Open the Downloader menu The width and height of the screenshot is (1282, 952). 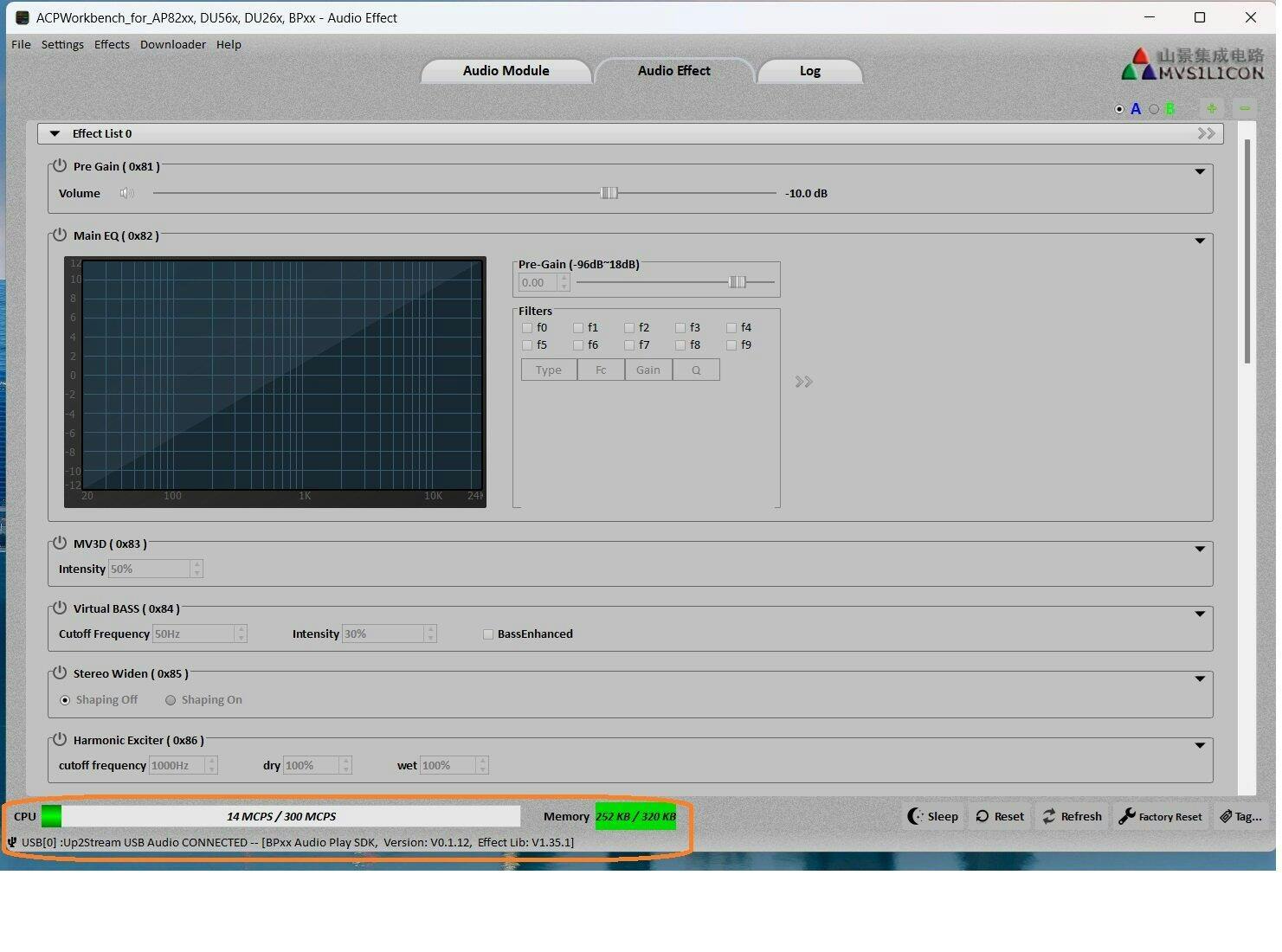173,44
